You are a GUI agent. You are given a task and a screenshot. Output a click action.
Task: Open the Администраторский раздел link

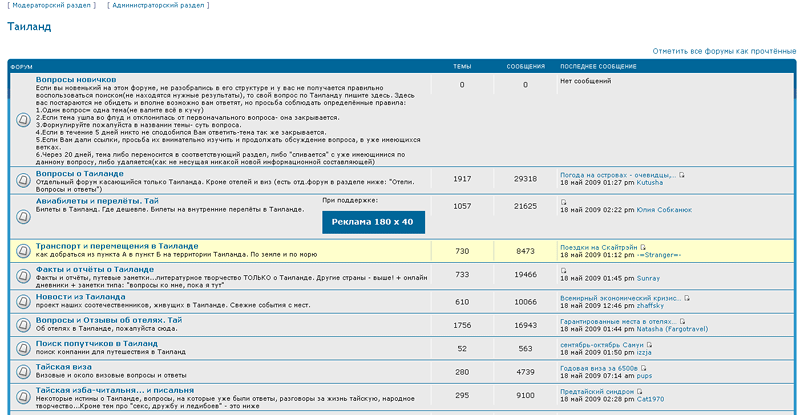[158, 5]
